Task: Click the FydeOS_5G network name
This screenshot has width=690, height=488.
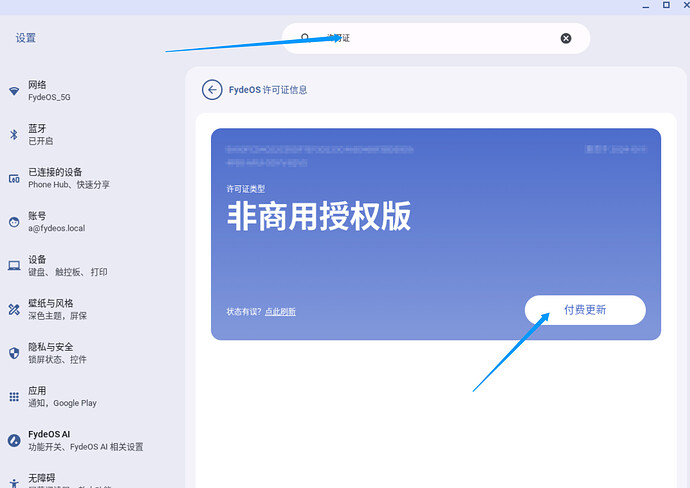Action: click(x=49, y=97)
